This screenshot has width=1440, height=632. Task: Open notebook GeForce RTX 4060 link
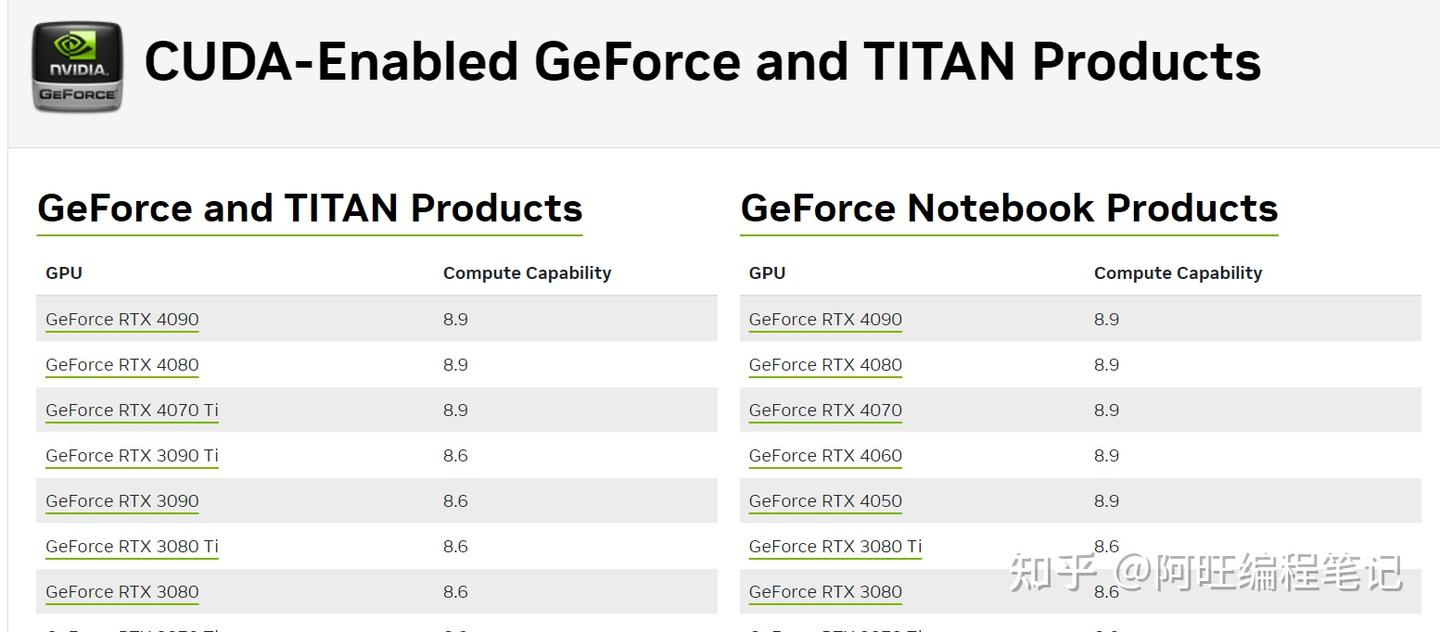(x=825, y=456)
